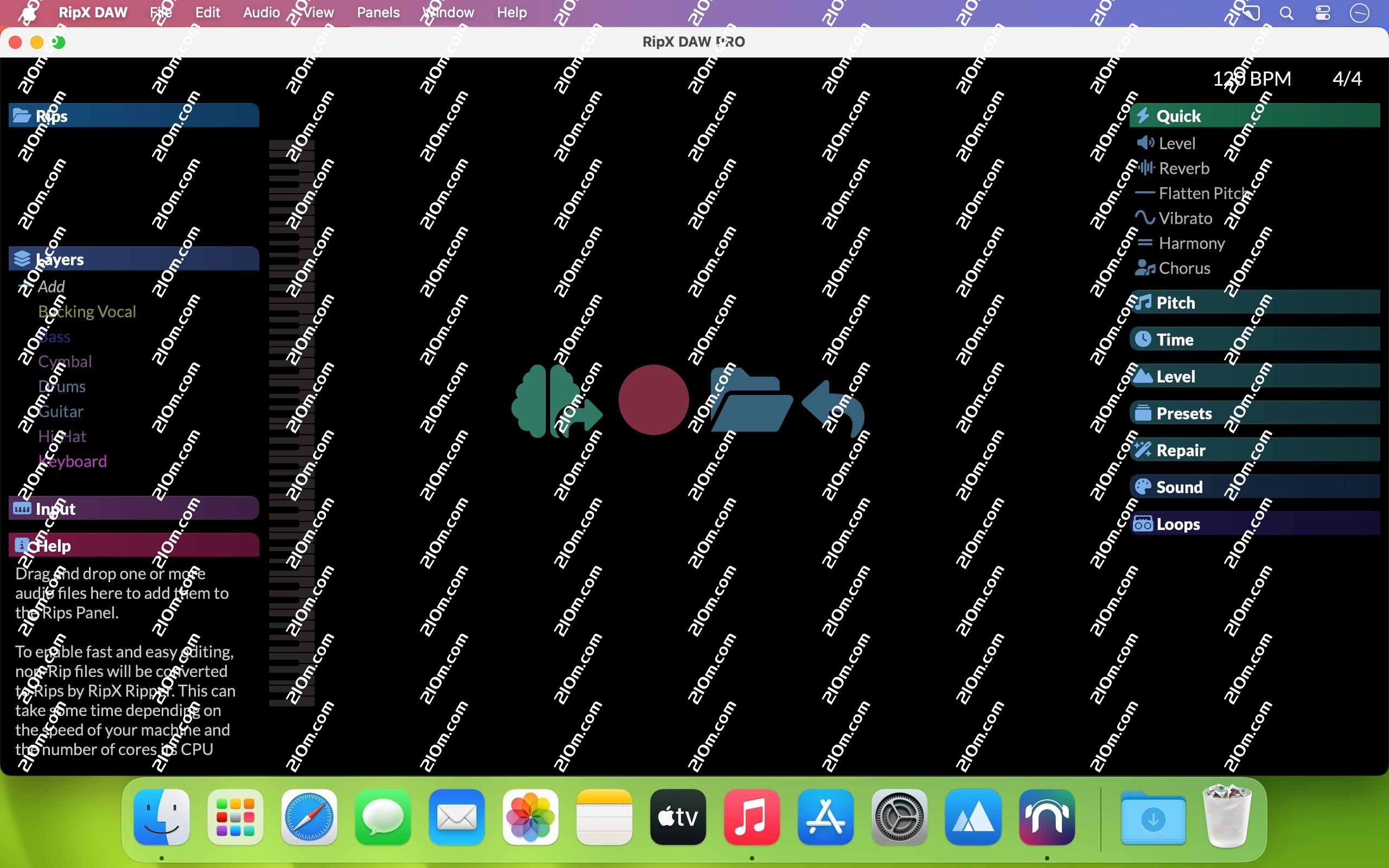
Task: Select the Reverb quick effect
Action: point(1183,168)
